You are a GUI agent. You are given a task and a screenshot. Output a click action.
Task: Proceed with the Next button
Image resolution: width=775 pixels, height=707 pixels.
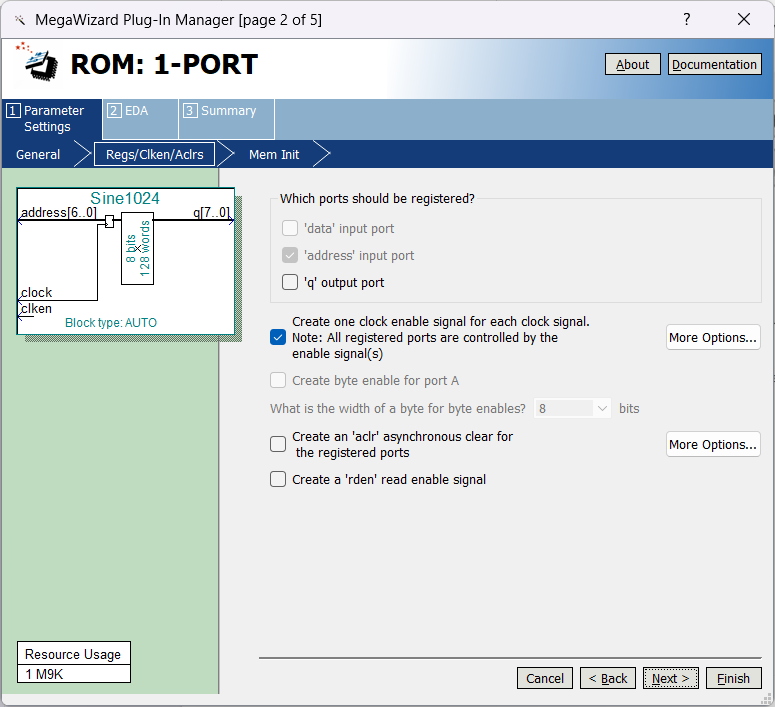(671, 678)
